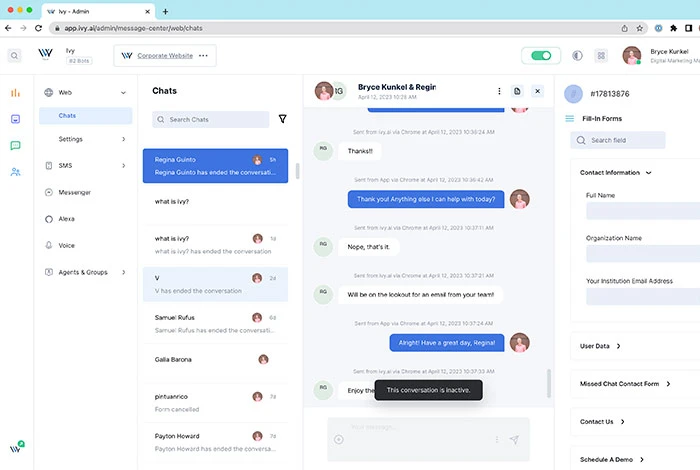
Task: Click 'Will be on the lookout' message
Action: tap(421, 295)
